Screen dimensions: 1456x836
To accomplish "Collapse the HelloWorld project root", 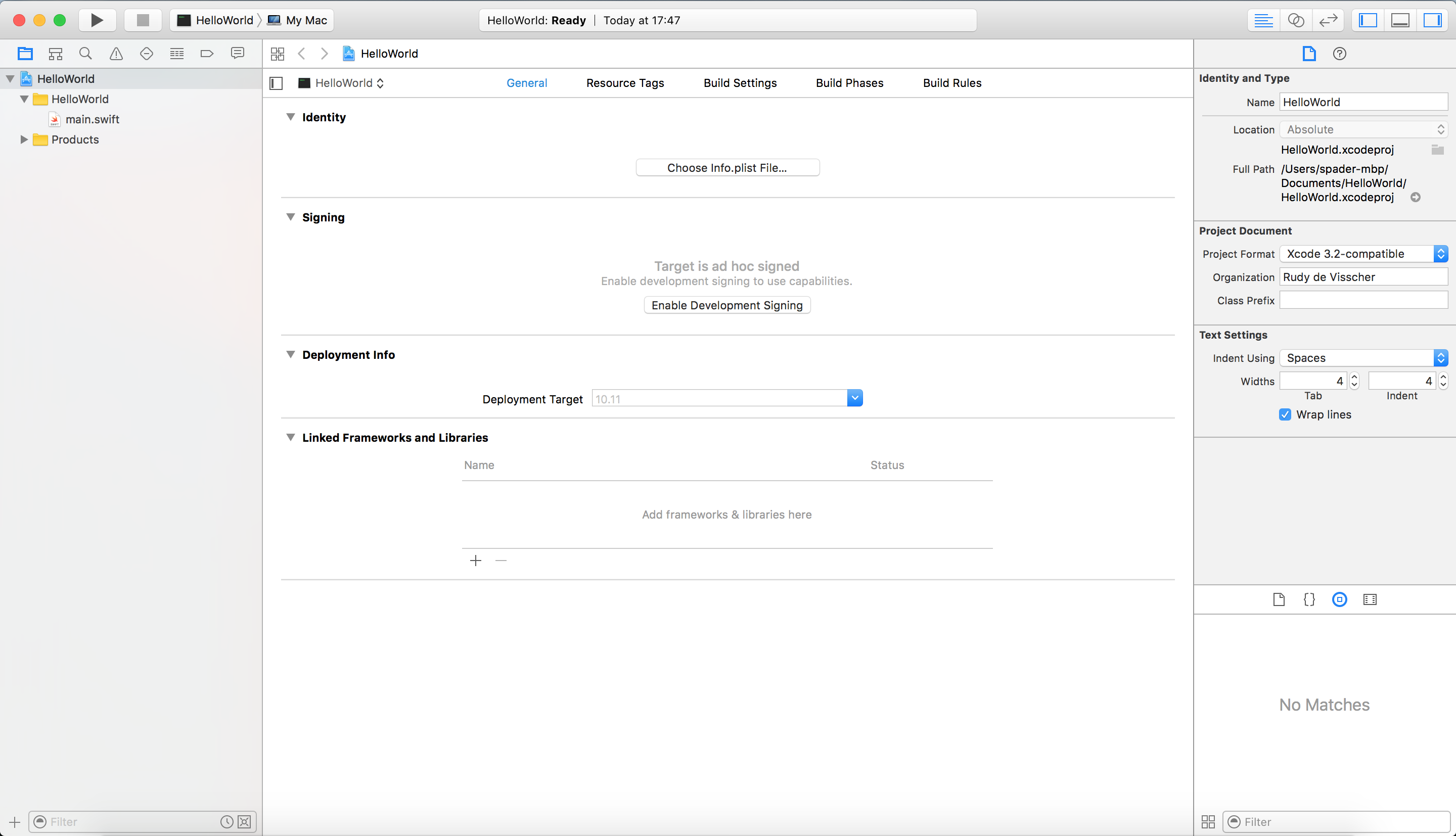I will [10, 79].
